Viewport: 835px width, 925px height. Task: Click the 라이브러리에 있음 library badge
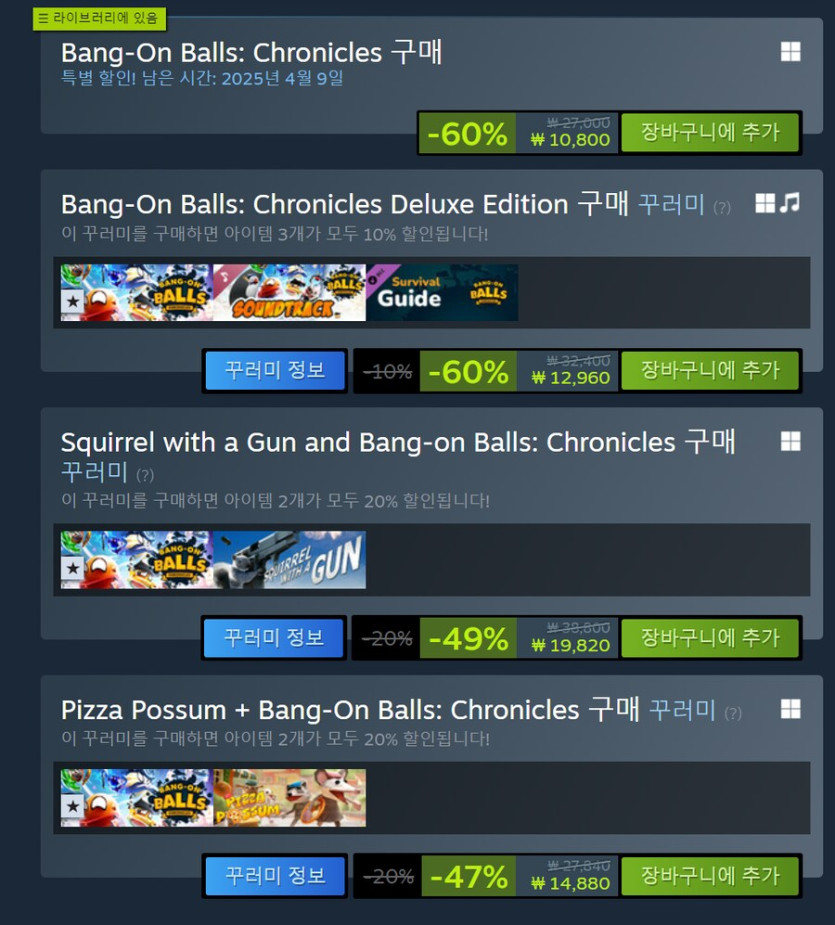[99, 18]
